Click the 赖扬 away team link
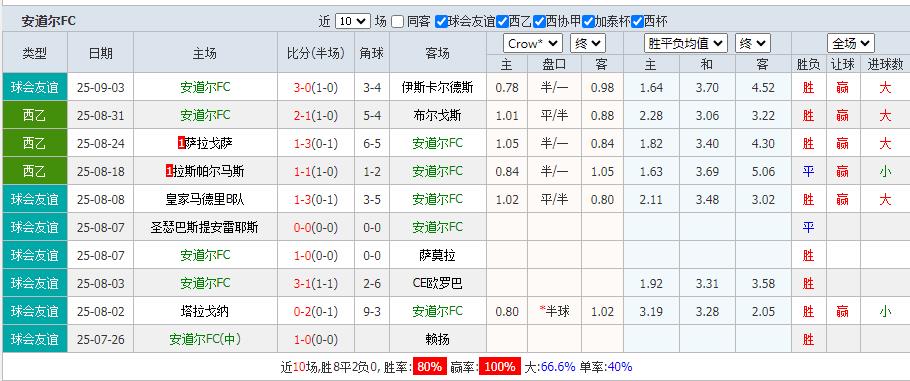 [x=438, y=339]
